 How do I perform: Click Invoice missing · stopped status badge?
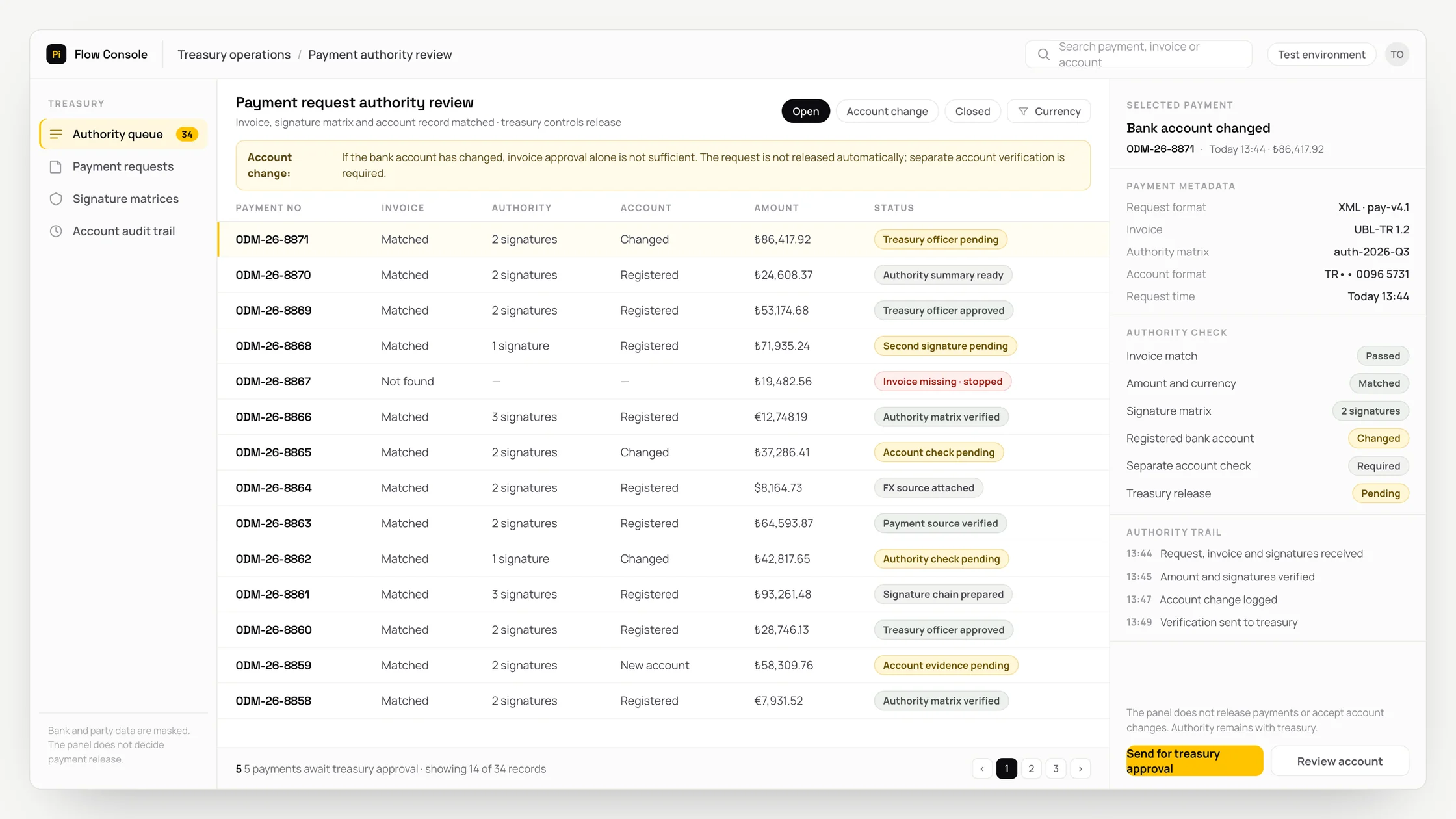point(942,382)
